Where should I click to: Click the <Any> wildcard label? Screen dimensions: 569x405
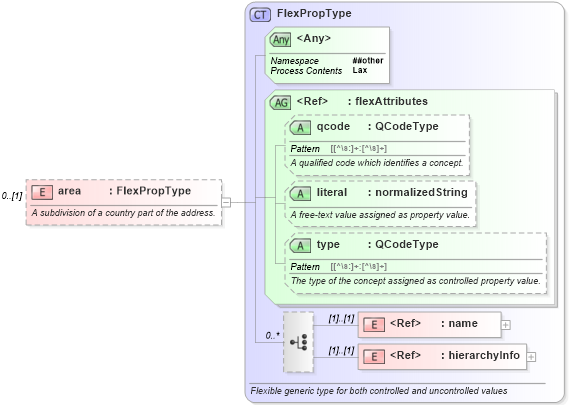click(314, 38)
